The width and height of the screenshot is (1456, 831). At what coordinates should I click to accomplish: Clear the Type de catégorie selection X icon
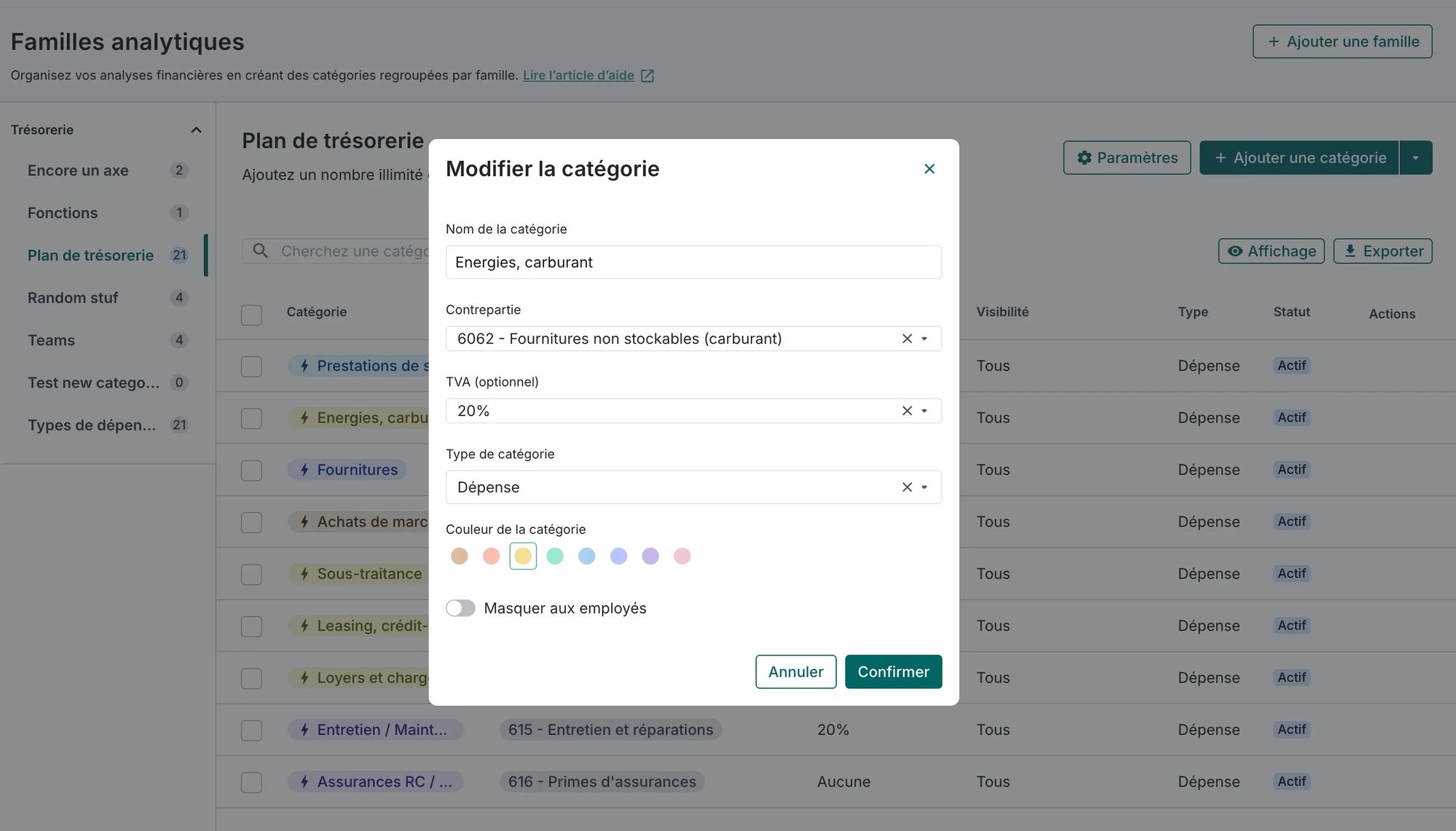click(x=907, y=487)
